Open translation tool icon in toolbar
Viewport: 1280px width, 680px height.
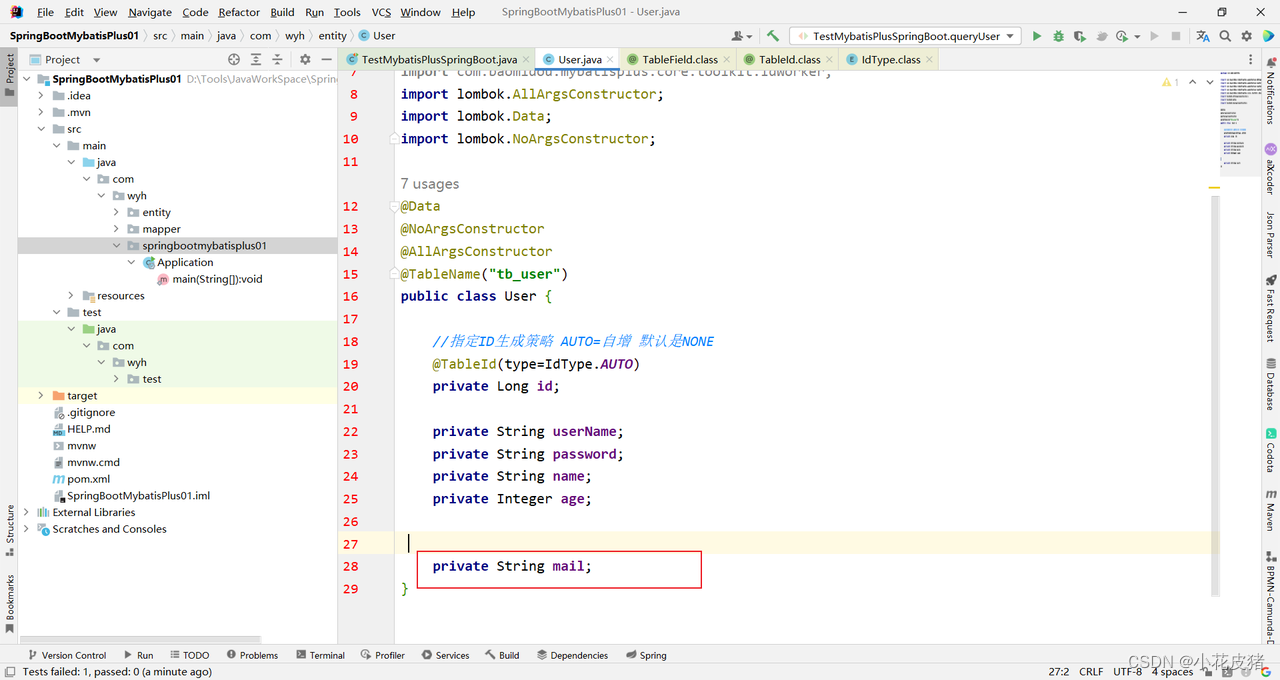point(1203,36)
